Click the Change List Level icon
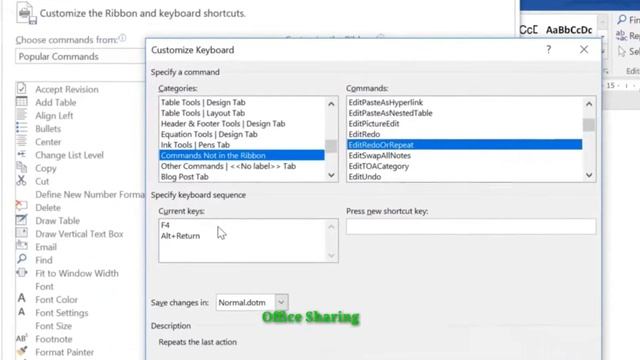Screen dimensions: 640x360 (22, 154)
